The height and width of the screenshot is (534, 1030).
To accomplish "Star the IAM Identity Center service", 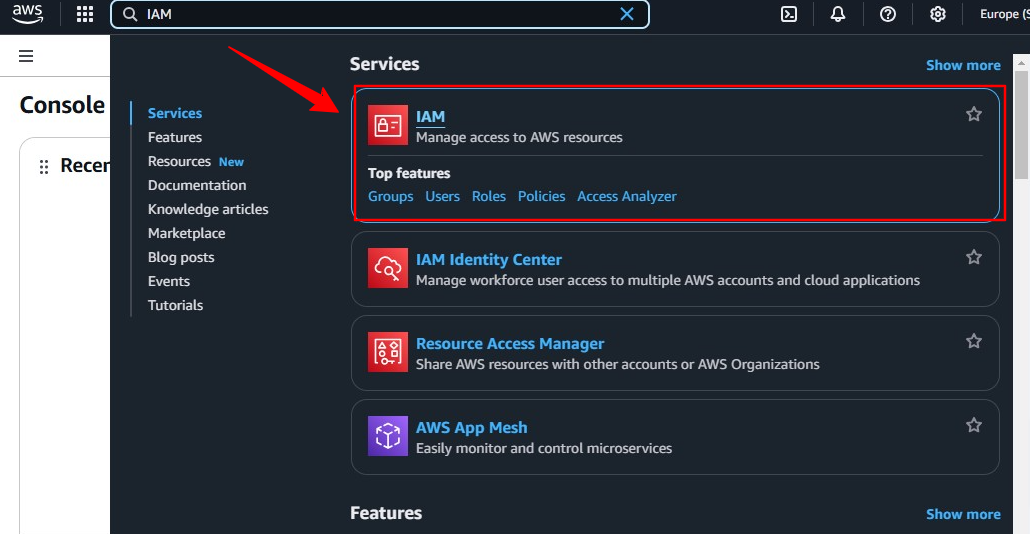I will point(973,257).
